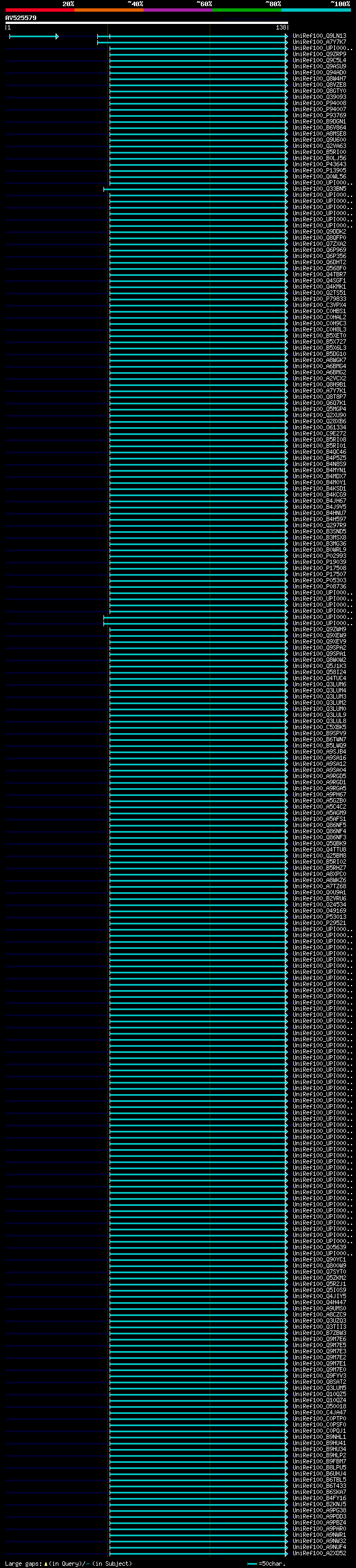Image resolution: width=356 pixels, height=1568 pixels.
Task: Select hit label UniRef100_C0HAL2
Action: coord(319,317)
